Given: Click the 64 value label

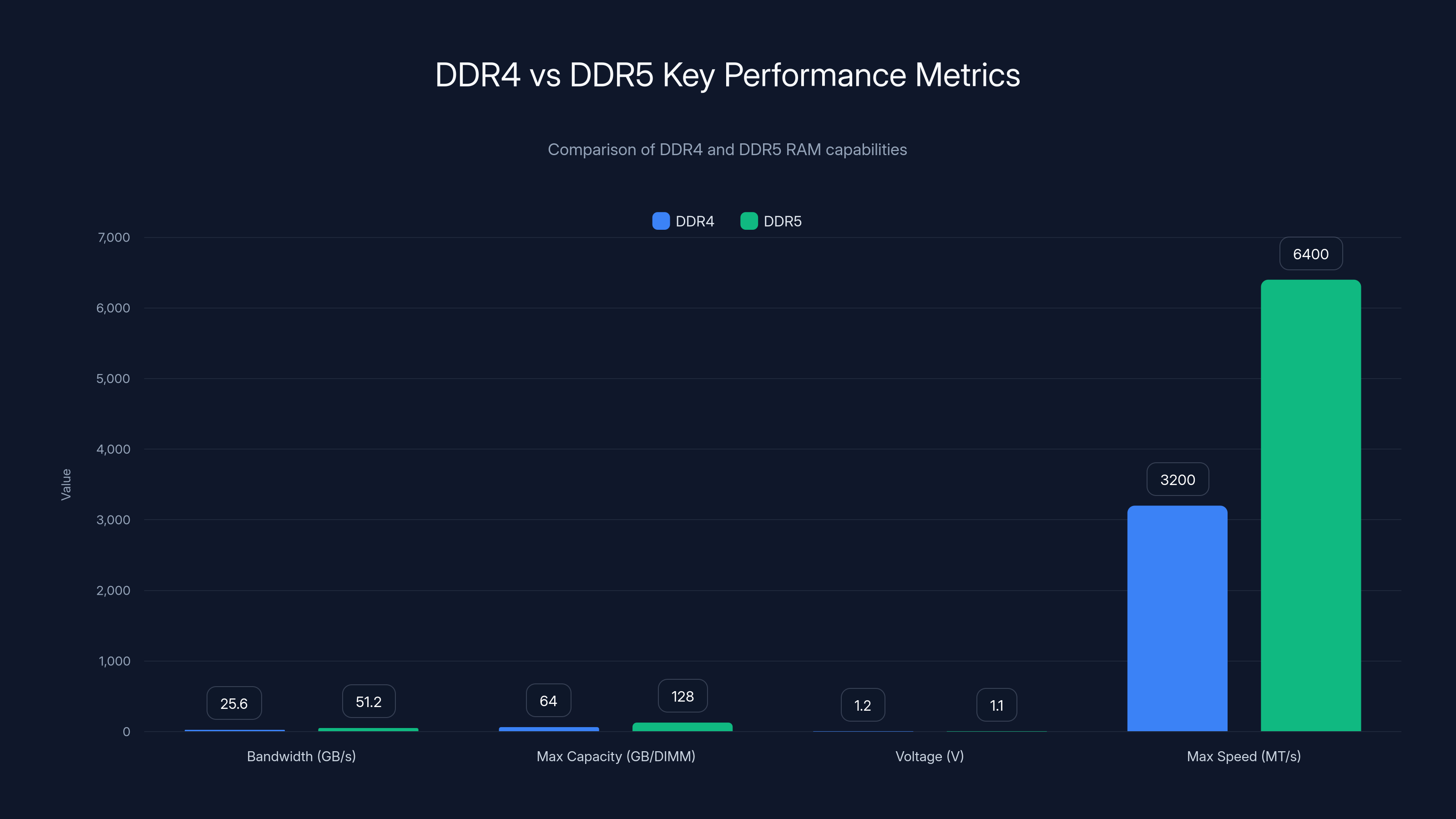Looking at the screenshot, I should (x=548, y=700).
